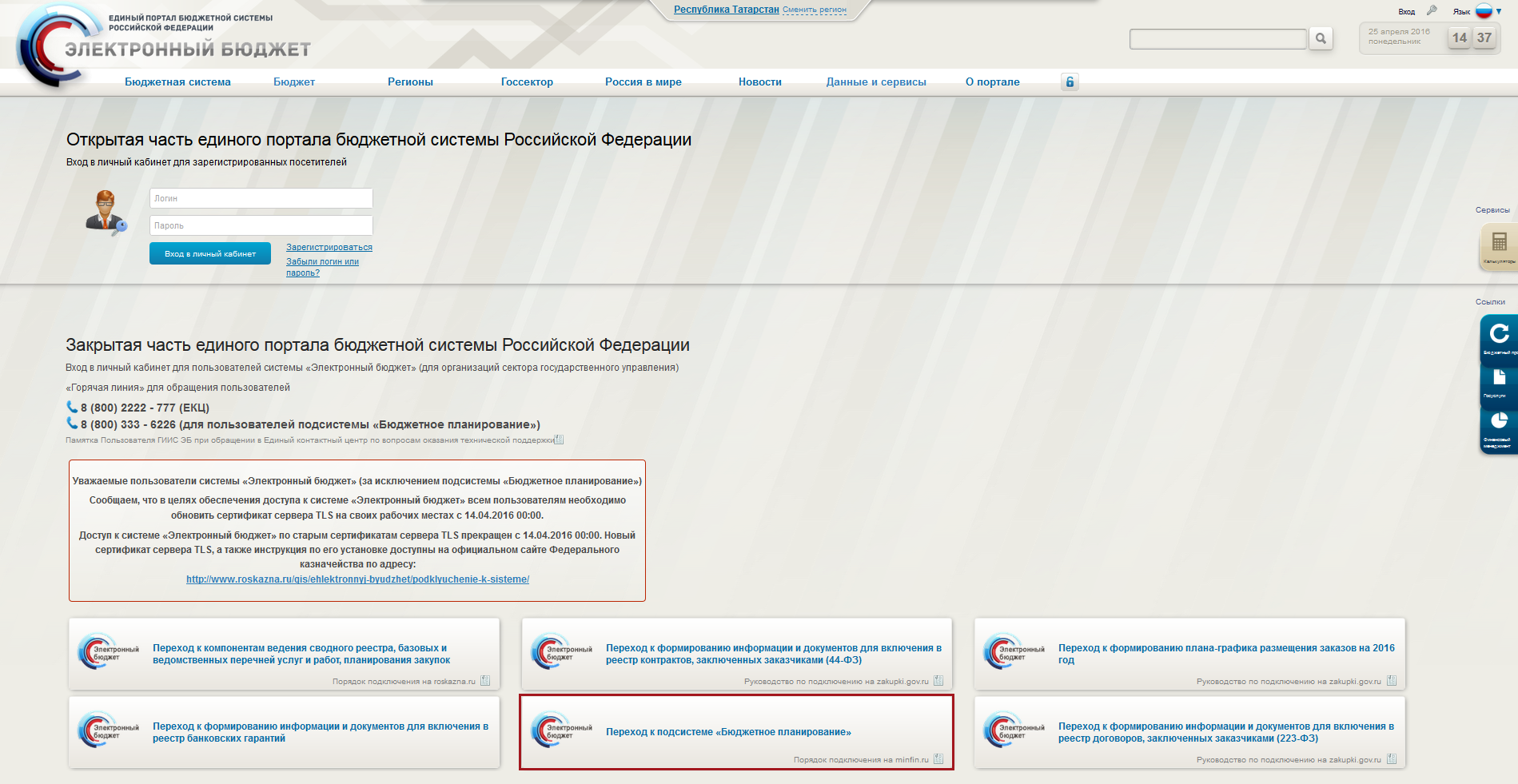This screenshot has width=1518, height=784.
Task: Open transition link for реестр контрактов (44-ФЗ)
Action: [x=774, y=654]
